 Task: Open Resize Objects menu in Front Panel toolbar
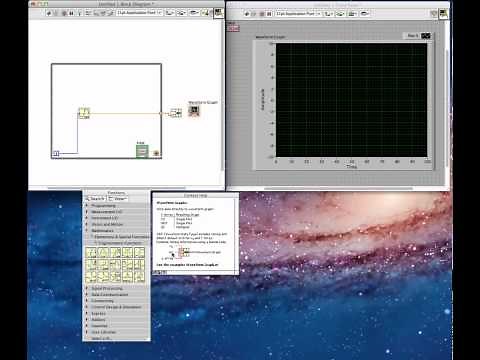pos(352,14)
